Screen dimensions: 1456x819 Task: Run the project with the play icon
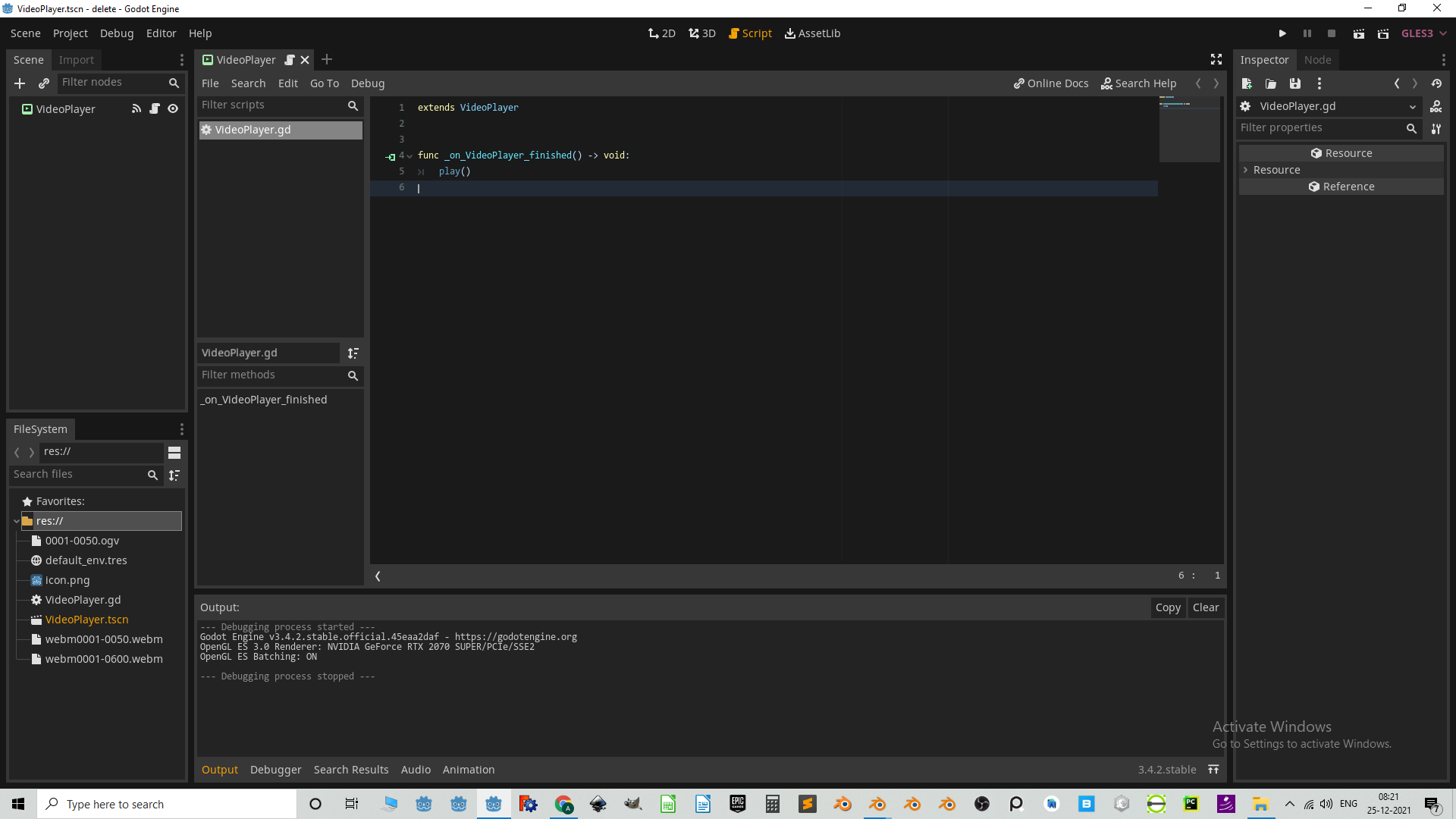1282,33
